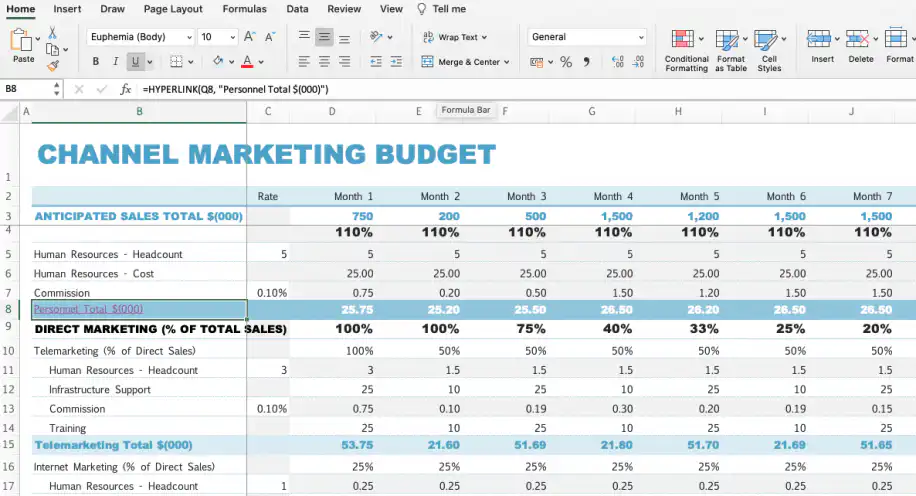This screenshot has height=496, width=916.
Task: Select row 10 header
Action: [x=9, y=351]
